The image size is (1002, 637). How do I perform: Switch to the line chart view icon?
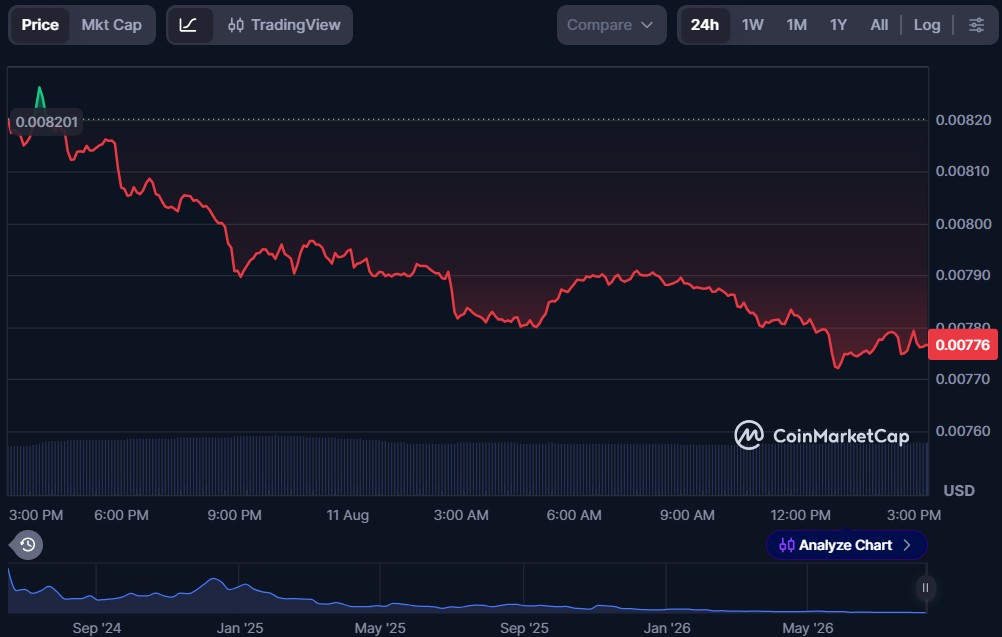tap(188, 25)
